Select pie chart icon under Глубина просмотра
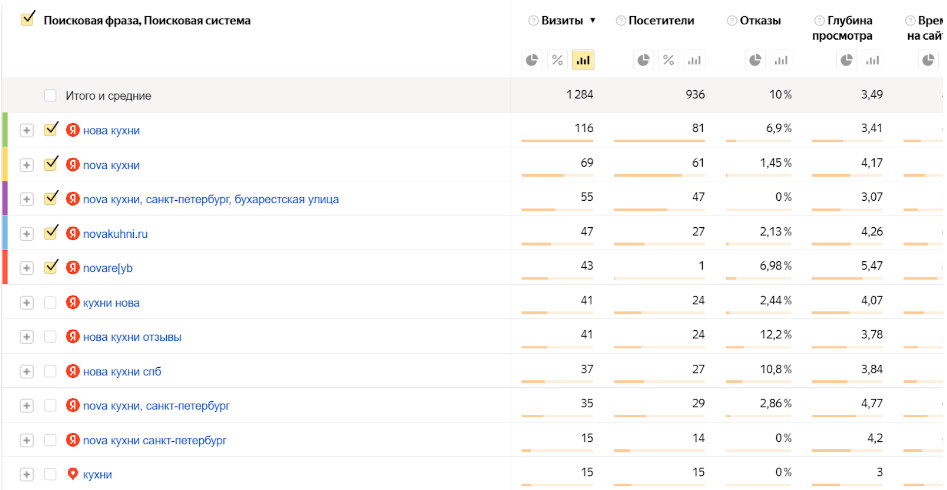The width and height of the screenshot is (947, 490). click(846, 60)
